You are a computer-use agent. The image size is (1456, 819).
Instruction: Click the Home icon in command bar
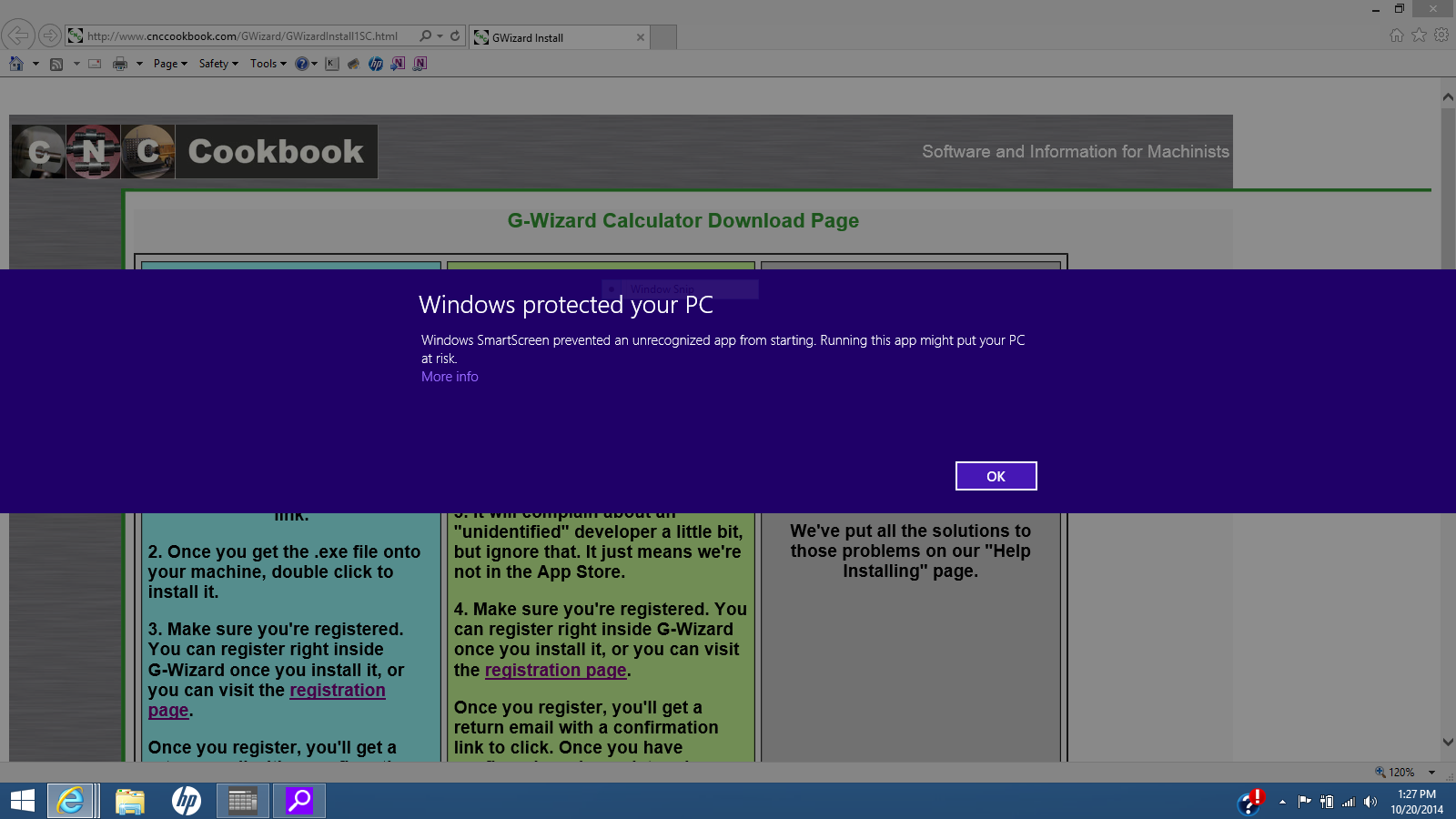(16, 64)
